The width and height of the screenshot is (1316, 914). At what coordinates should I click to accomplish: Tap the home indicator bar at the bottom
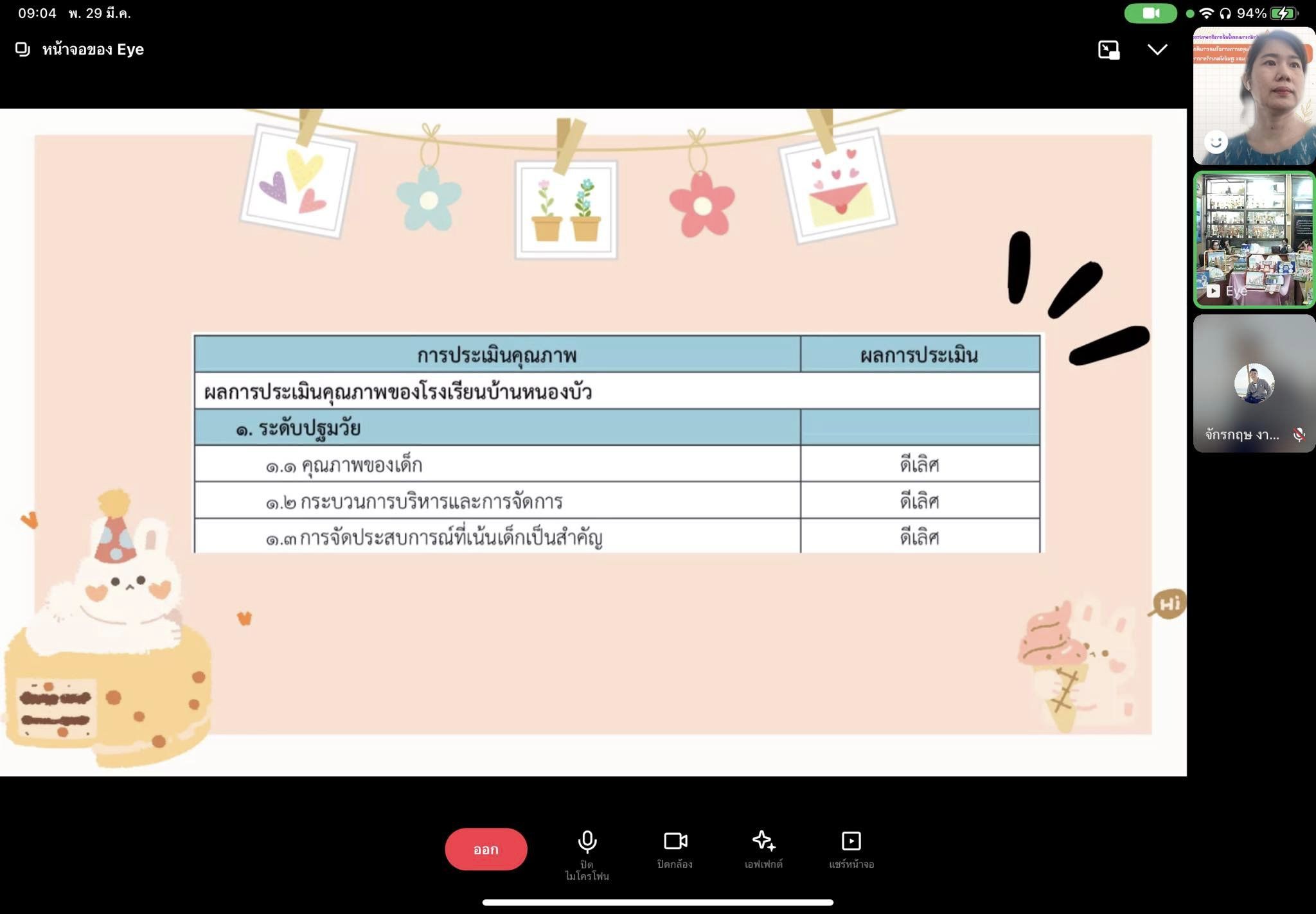(657, 902)
